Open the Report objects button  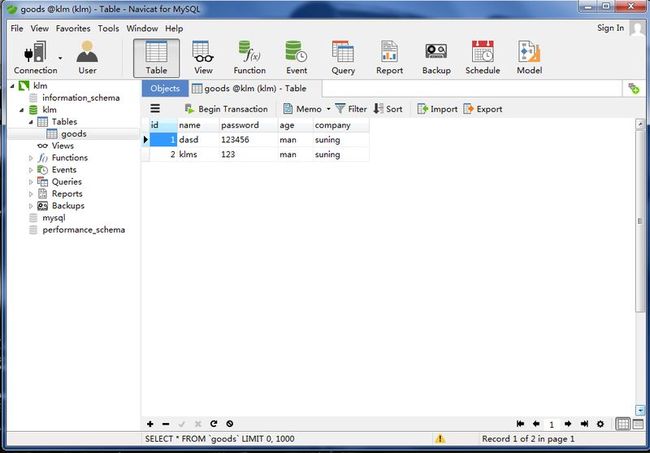point(389,58)
